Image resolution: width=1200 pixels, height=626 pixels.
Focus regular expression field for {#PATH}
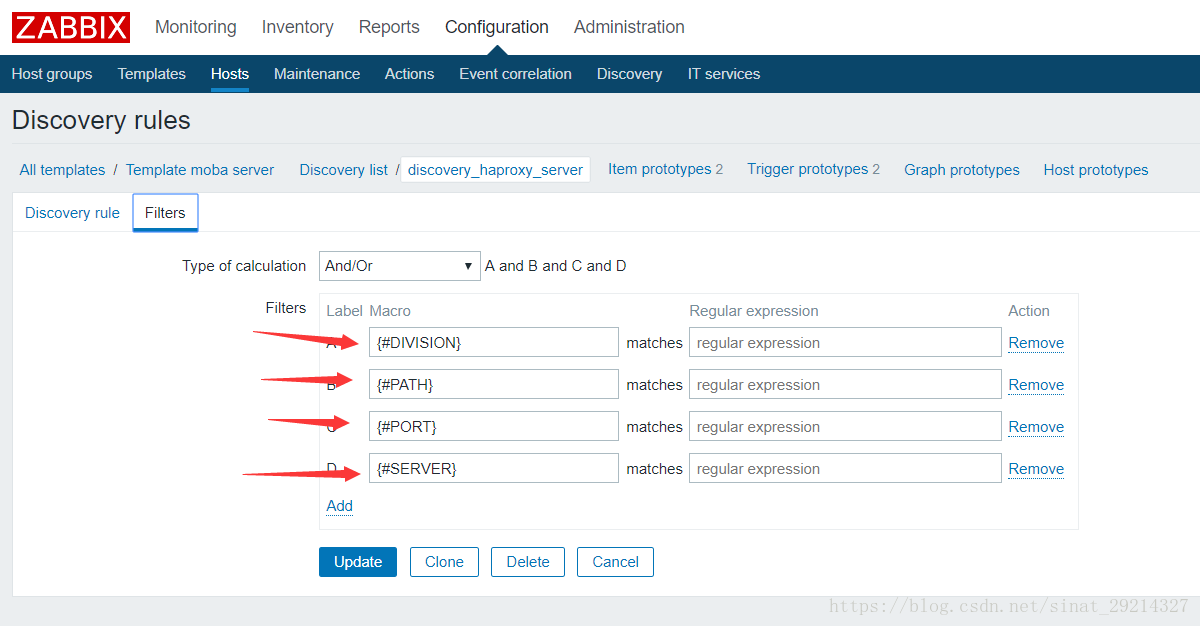(845, 384)
